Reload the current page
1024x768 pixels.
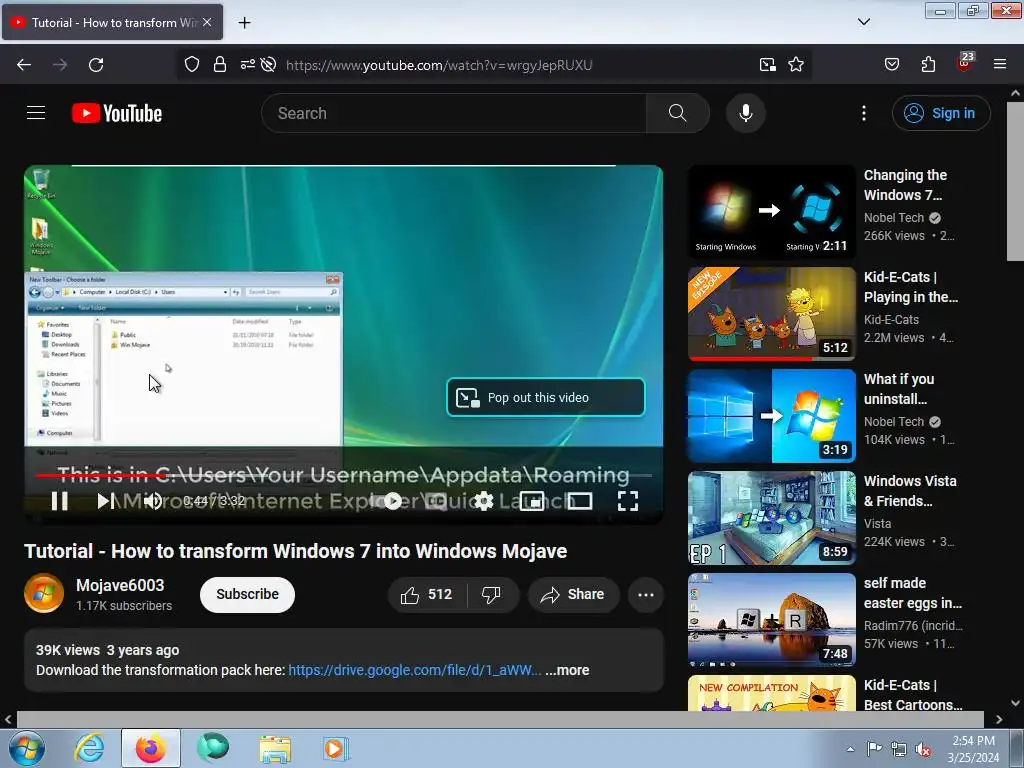point(96,65)
